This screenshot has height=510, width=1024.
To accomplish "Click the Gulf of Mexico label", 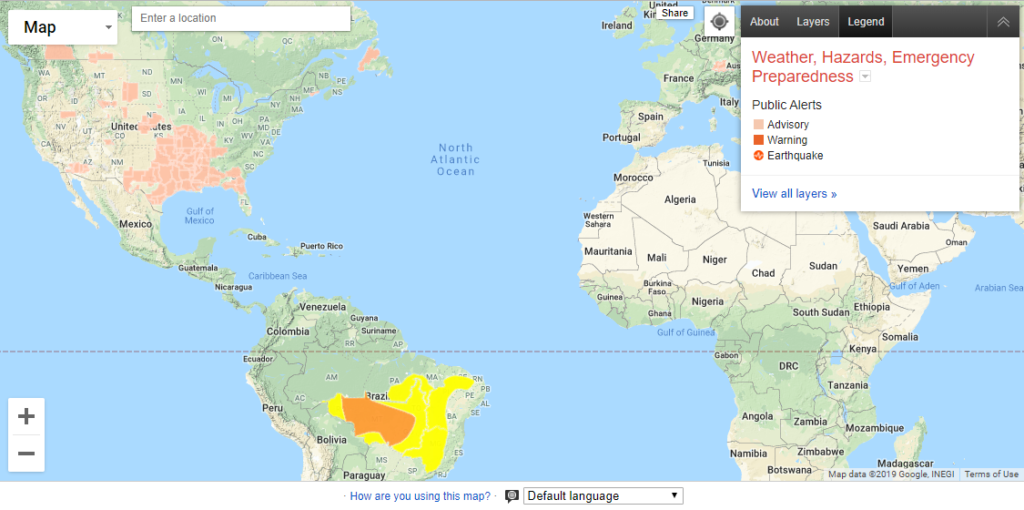I will 199,216.
